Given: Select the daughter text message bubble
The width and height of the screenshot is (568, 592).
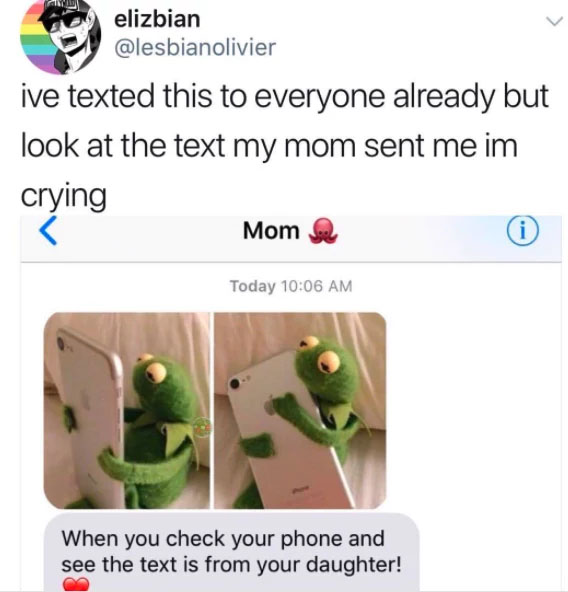Looking at the screenshot, I should point(232,552).
